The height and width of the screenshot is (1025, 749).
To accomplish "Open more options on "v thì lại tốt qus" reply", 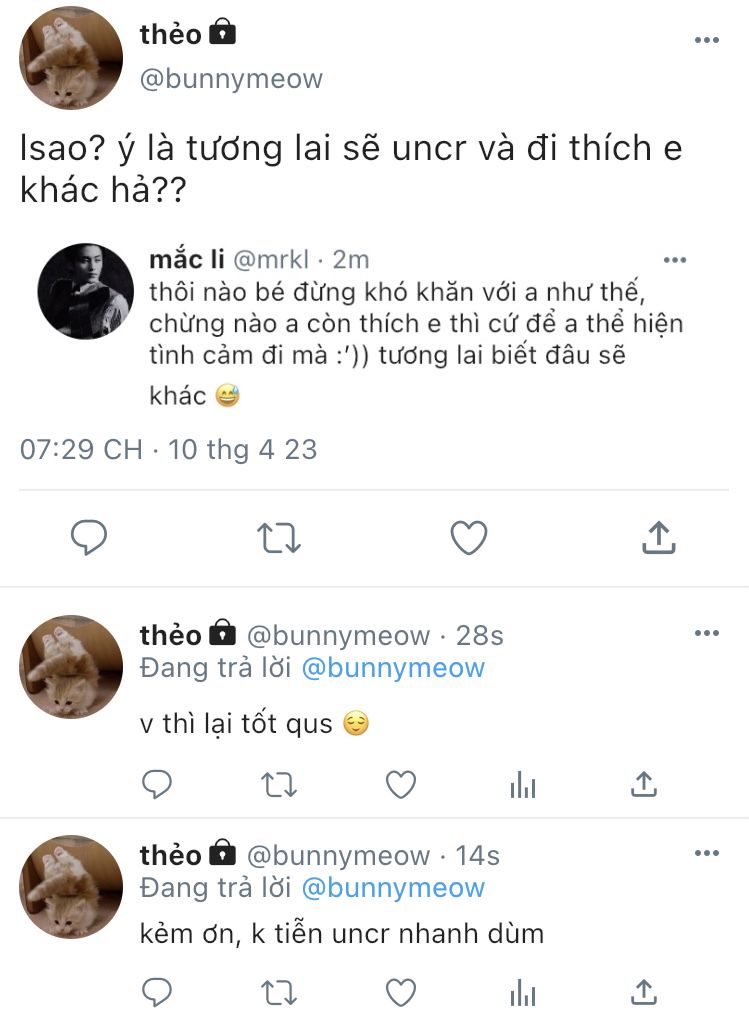I will pyautogui.click(x=706, y=633).
